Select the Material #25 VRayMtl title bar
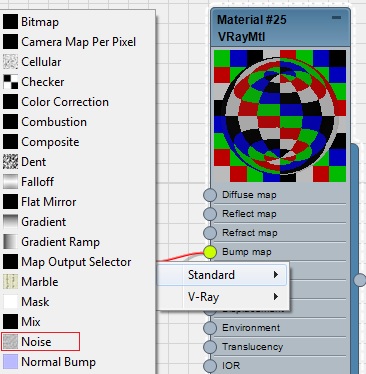Image resolution: width=366 pixels, height=374 pixels. [x=280, y=28]
